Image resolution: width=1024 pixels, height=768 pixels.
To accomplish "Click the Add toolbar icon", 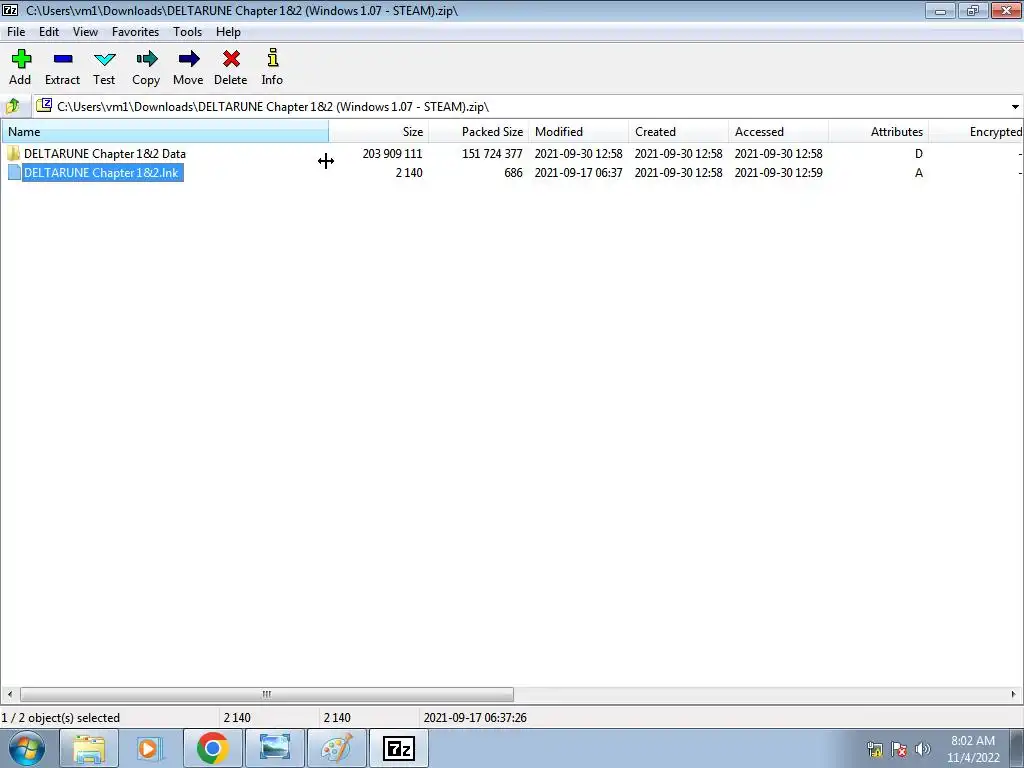I will coord(21,59).
